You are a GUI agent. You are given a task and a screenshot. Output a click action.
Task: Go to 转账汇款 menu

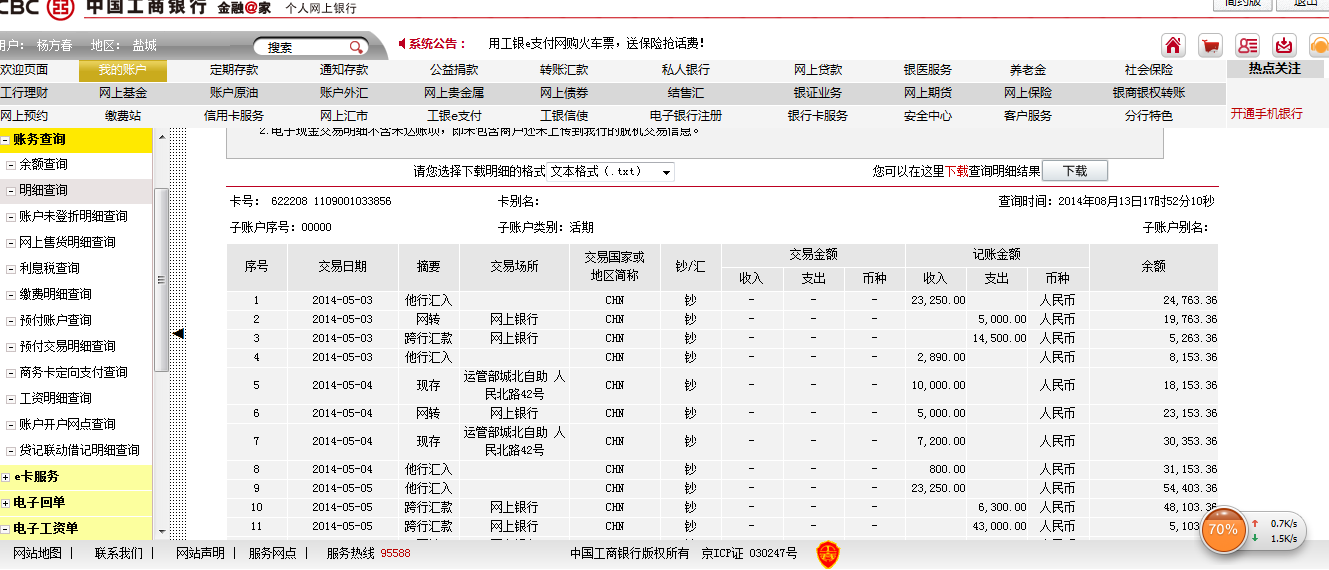click(564, 70)
